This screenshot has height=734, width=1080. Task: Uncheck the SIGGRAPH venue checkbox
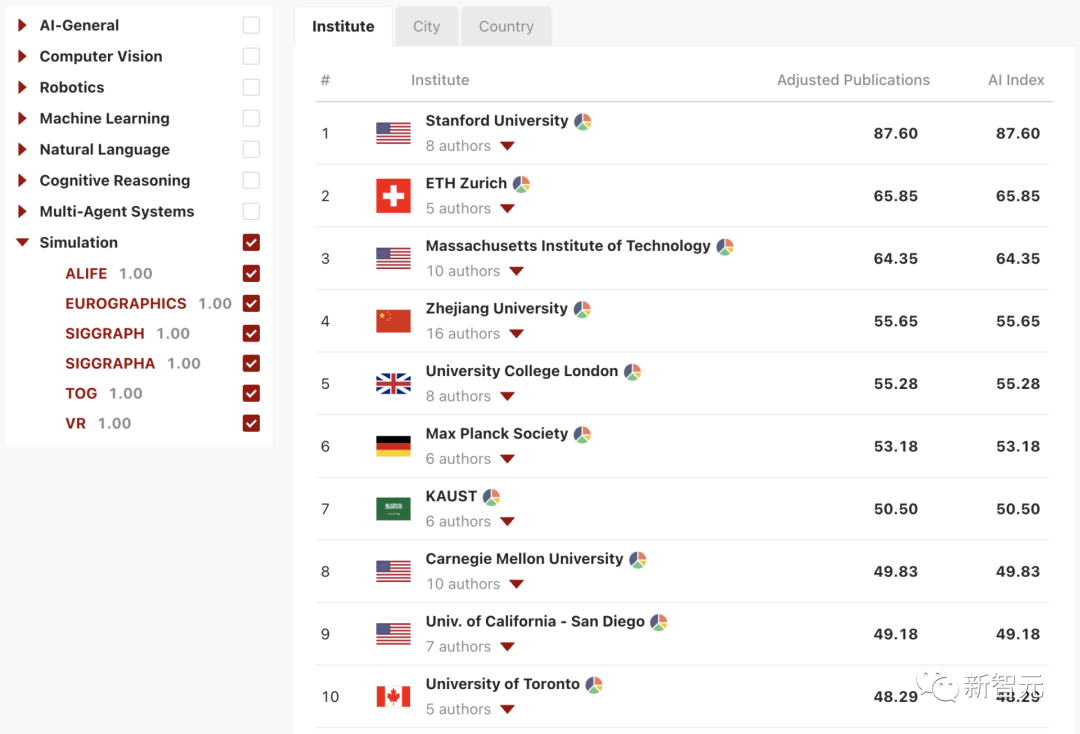click(x=251, y=333)
